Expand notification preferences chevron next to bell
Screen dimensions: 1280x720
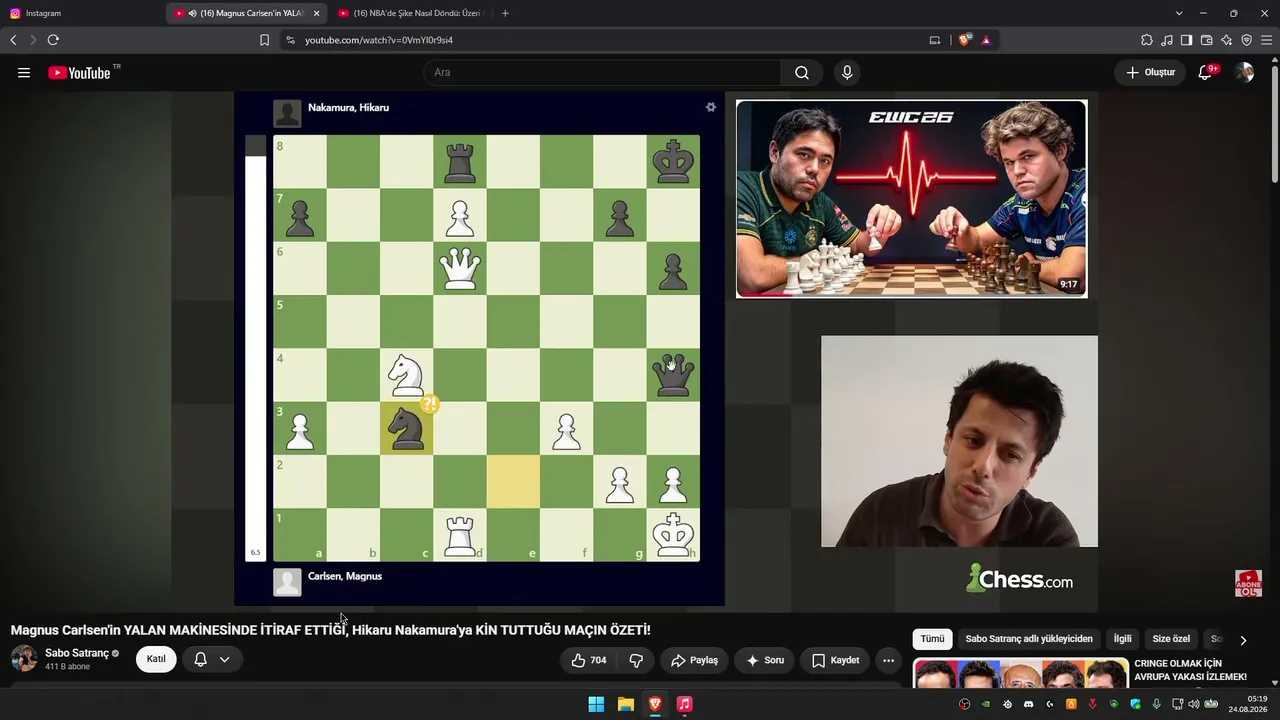pyautogui.click(x=225, y=660)
